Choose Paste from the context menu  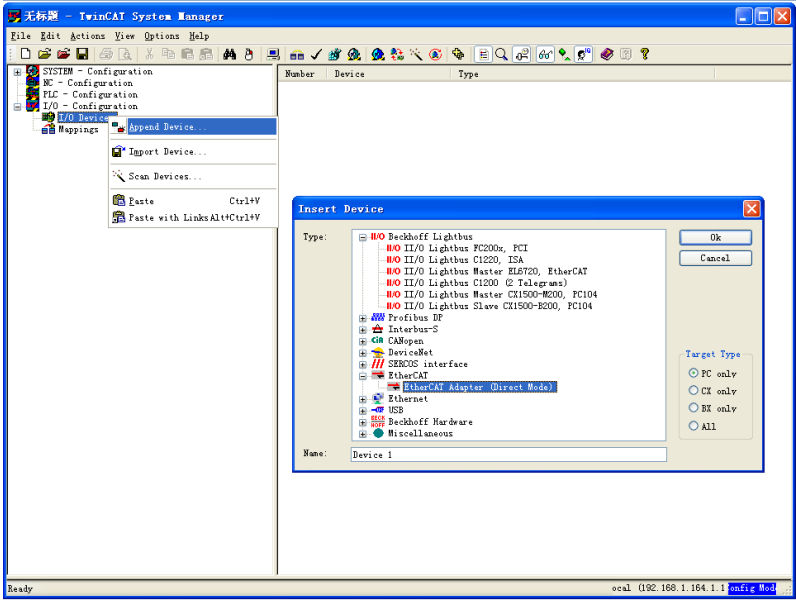(x=193, y=201)
